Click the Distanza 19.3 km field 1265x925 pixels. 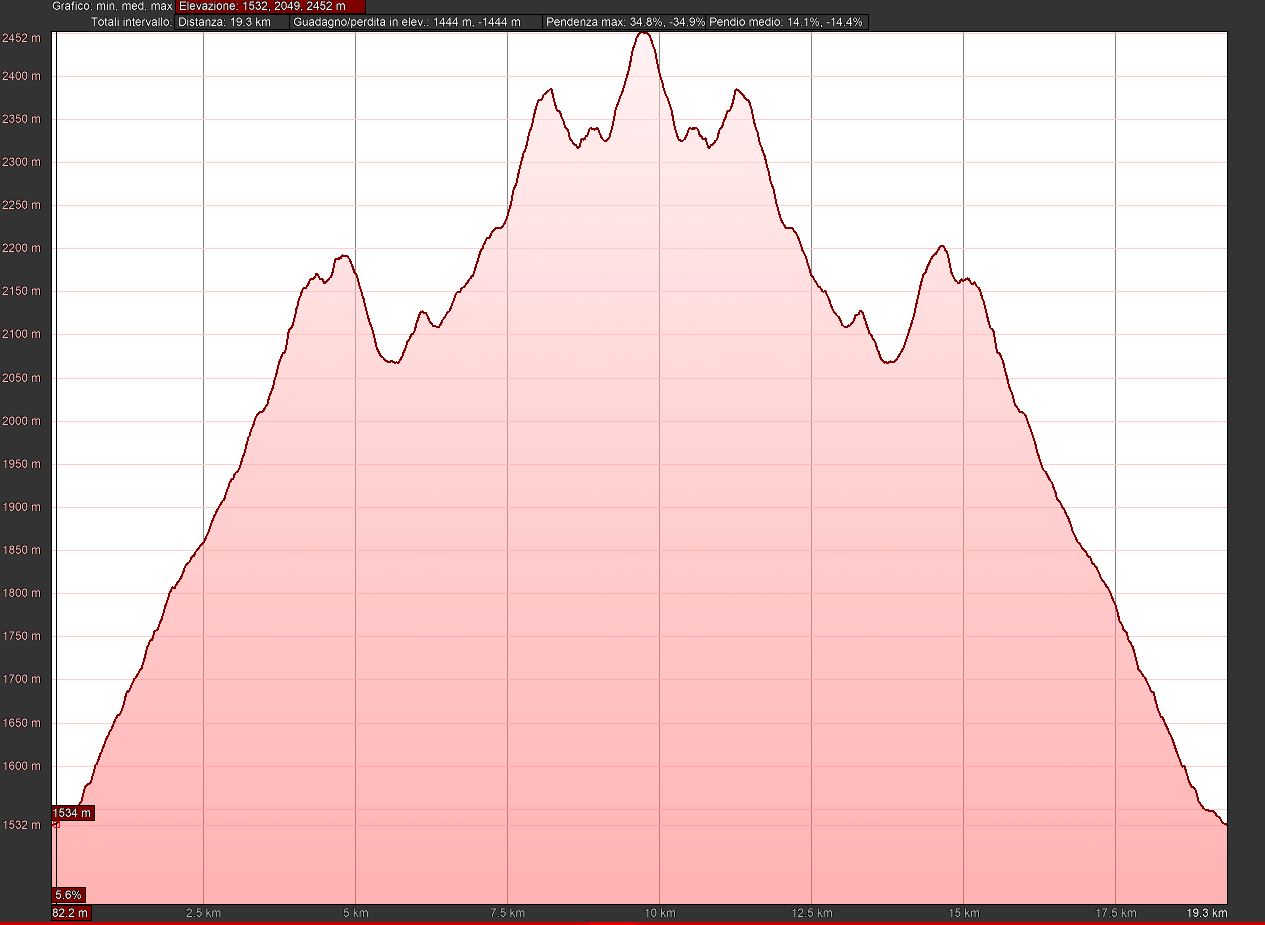pos(231,21)
